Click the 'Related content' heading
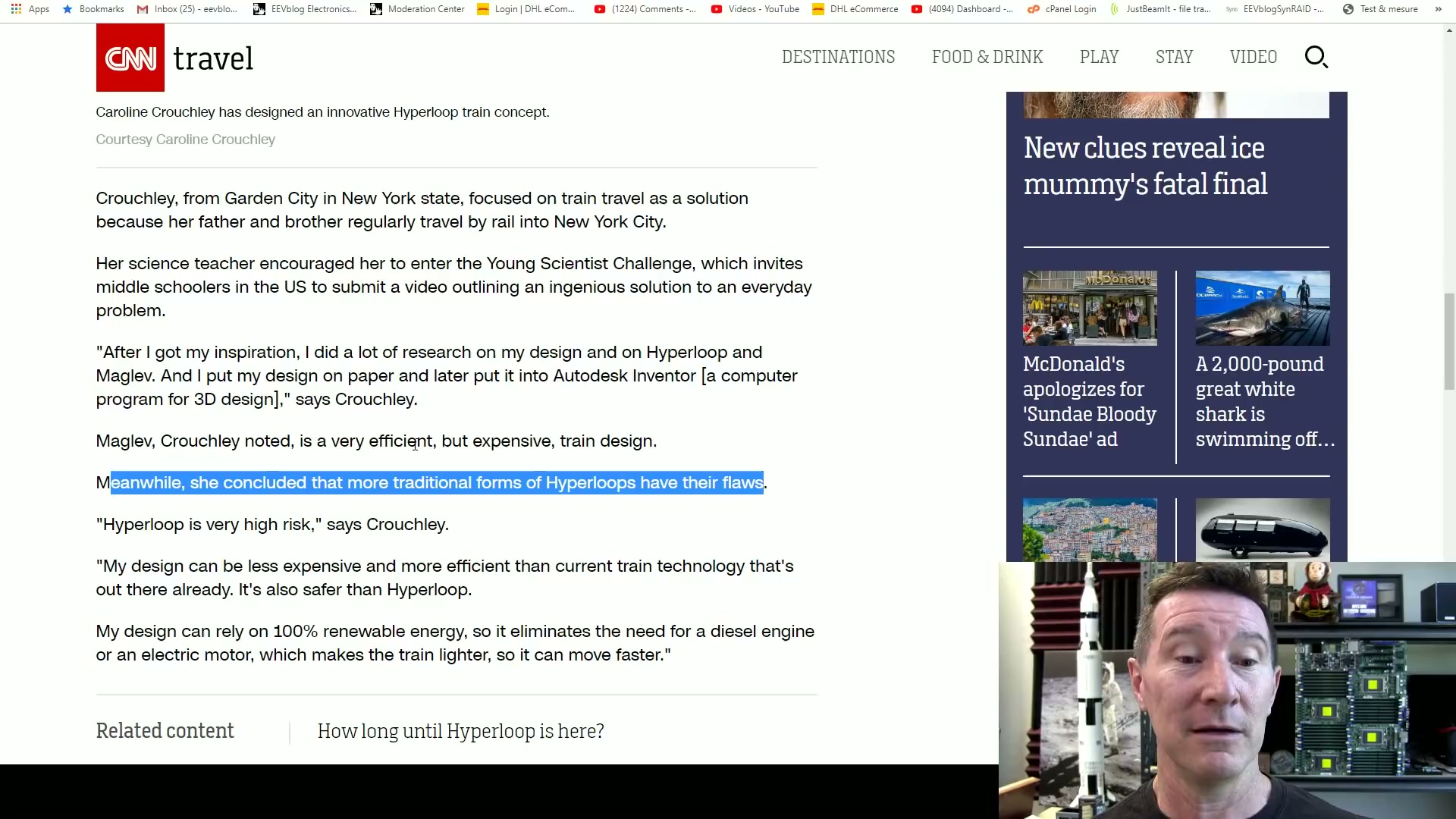Screen dimensions: 1456x819 pyautogui.click(x=165, y=731)
